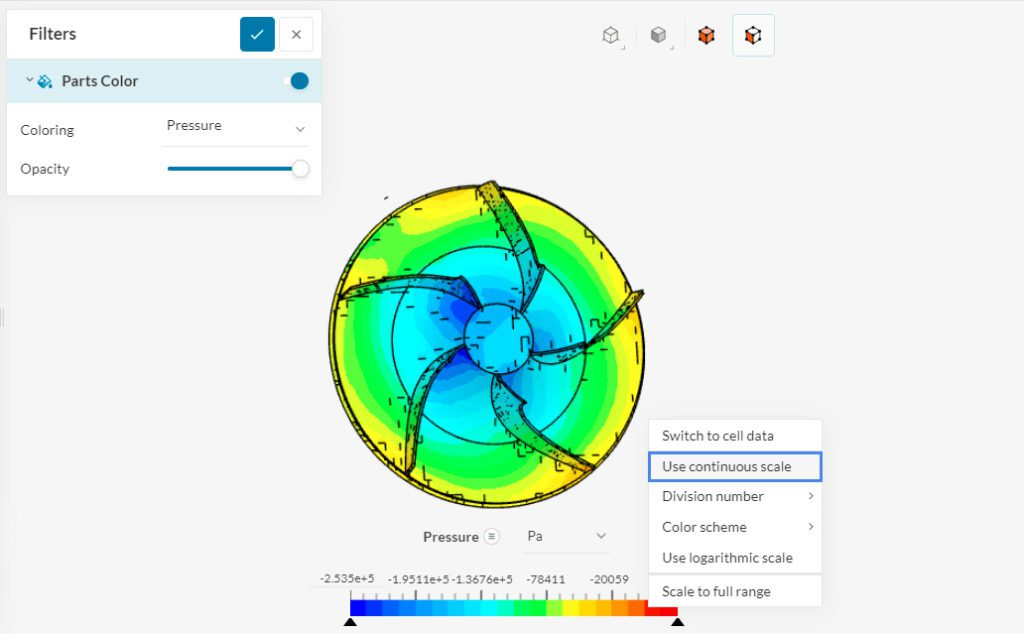1024x634 pixels.
Task: Click the lower range marker under the colorbar
Action: 351,621
